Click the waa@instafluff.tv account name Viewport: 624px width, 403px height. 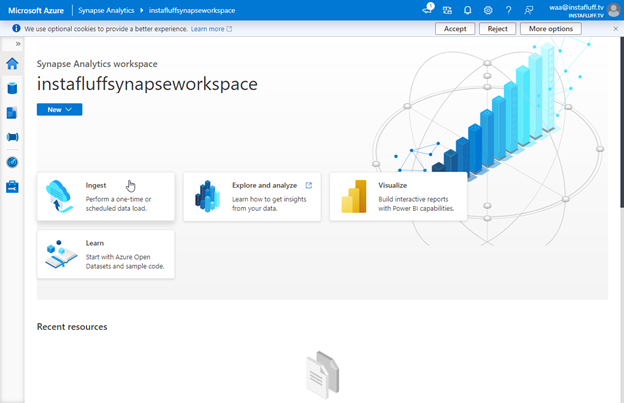576,7
